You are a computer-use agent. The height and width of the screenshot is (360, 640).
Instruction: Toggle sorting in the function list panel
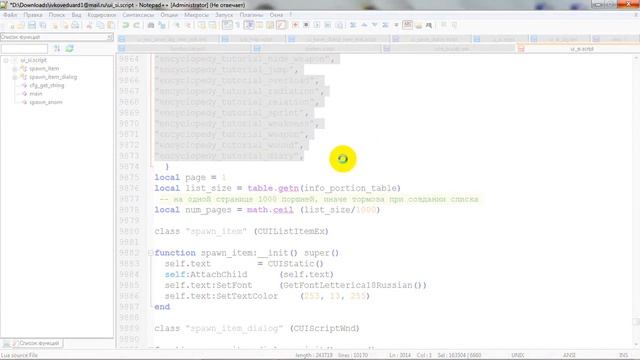click(x=57, y=49)
